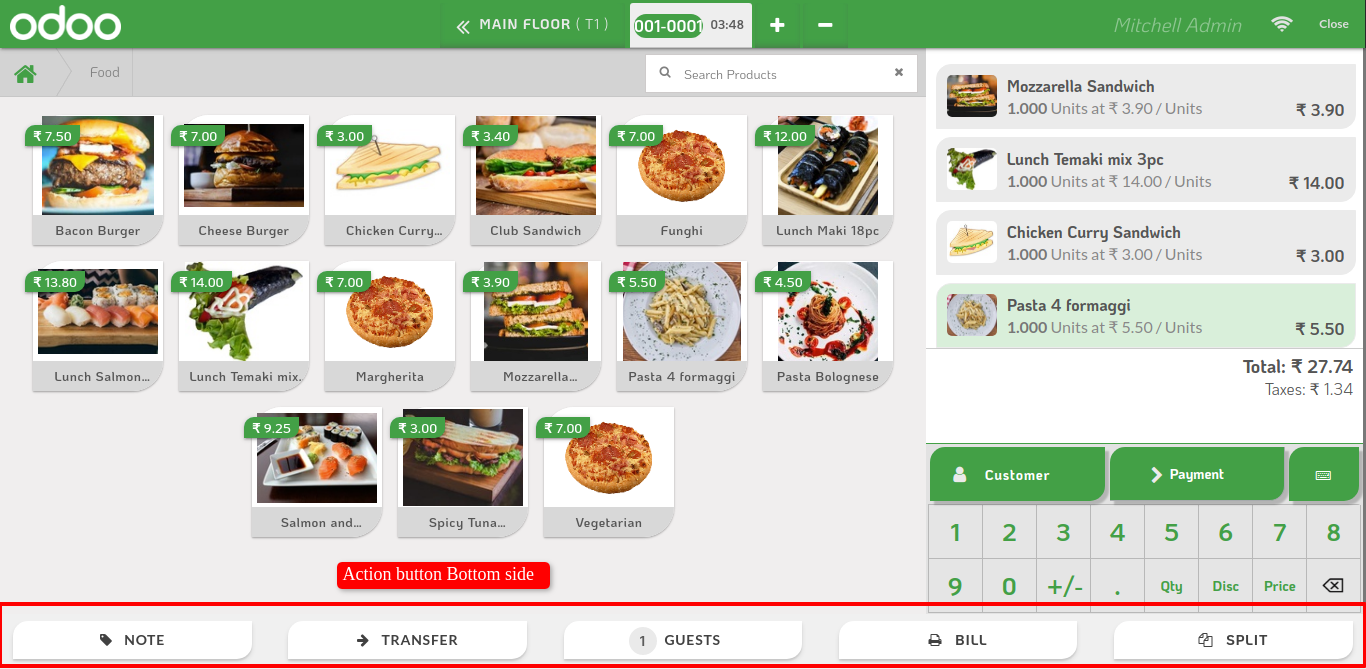Image resolution: width=1366 pixels, height=669 pixels.
Task: Check the wifi connection status icon
Action: click(1281, 24)
